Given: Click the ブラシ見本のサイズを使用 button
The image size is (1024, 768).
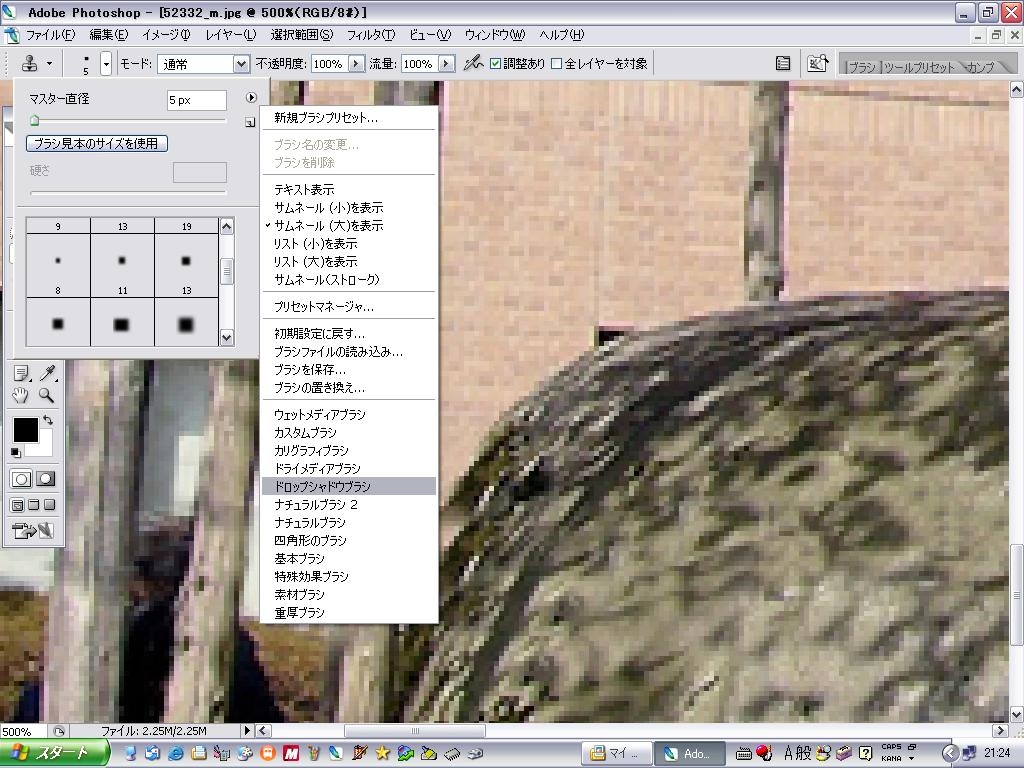Looking at the screenshot, I should pos(96,144).
